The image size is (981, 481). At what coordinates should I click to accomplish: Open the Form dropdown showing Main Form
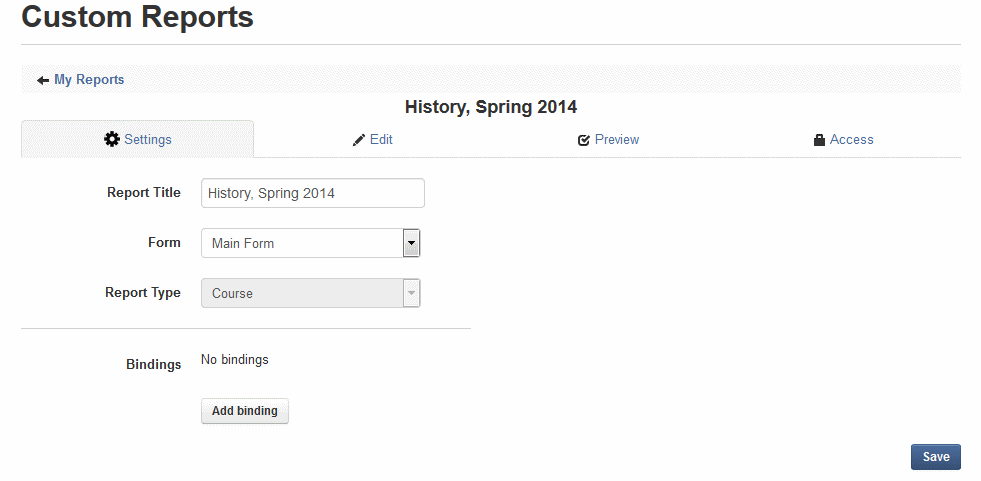[x=301, y=243]
